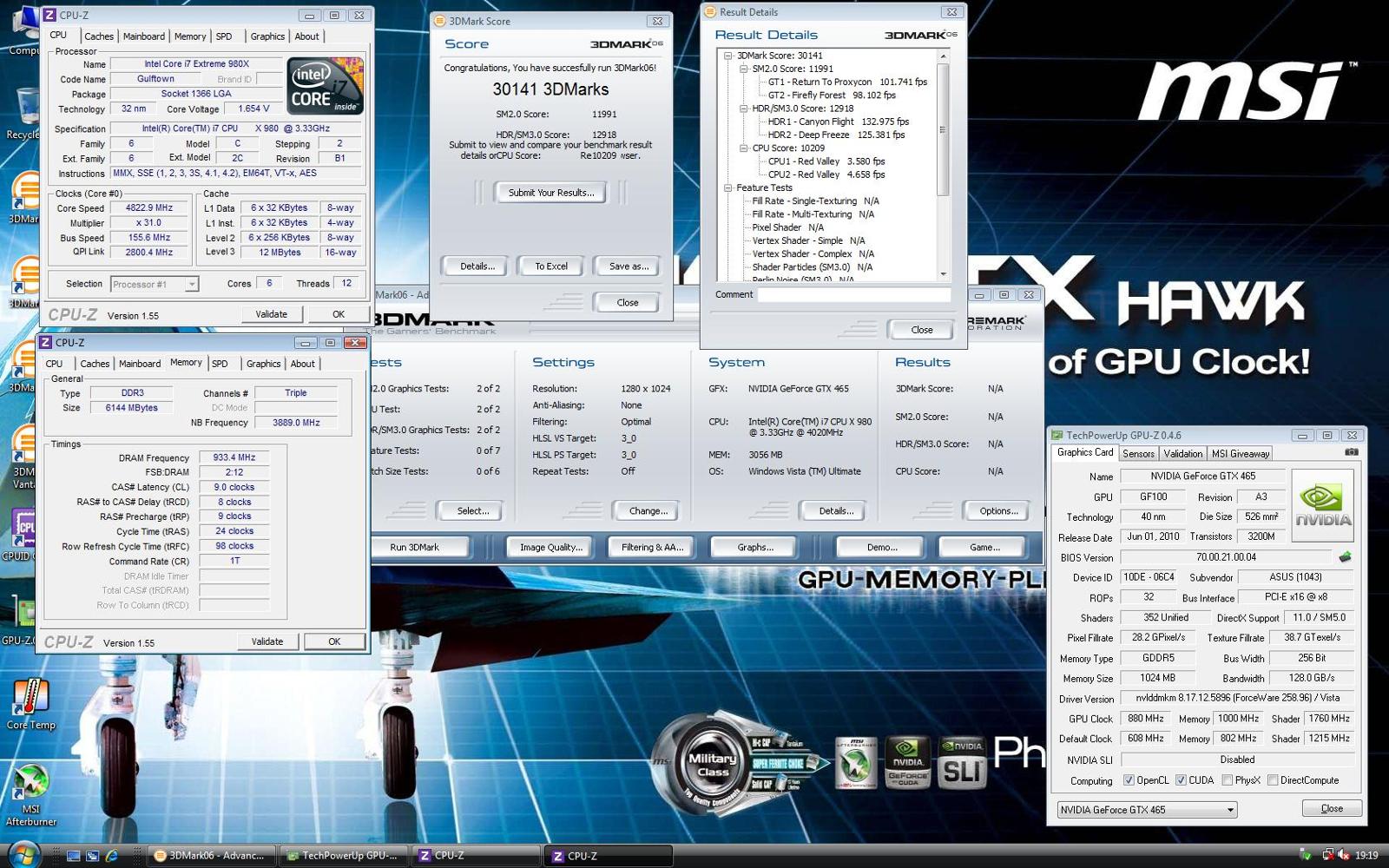The height and width of the screenshot is (868, 1389).
Task: Switch to the Validation tab in GPU-Z
Action: click(x=1182, y=453)
